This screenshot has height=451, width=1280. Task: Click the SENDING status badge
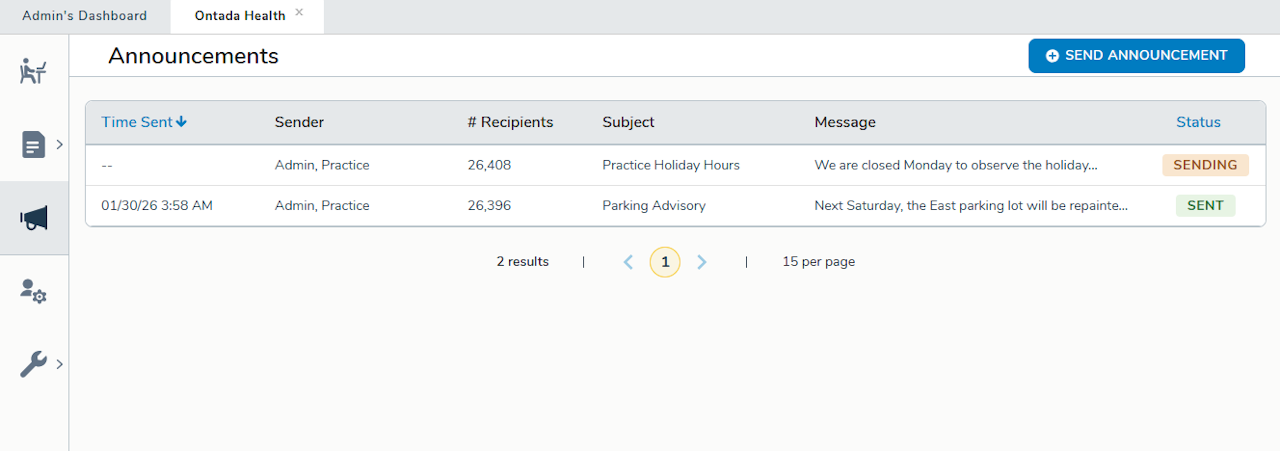(x=1205, y=165)
